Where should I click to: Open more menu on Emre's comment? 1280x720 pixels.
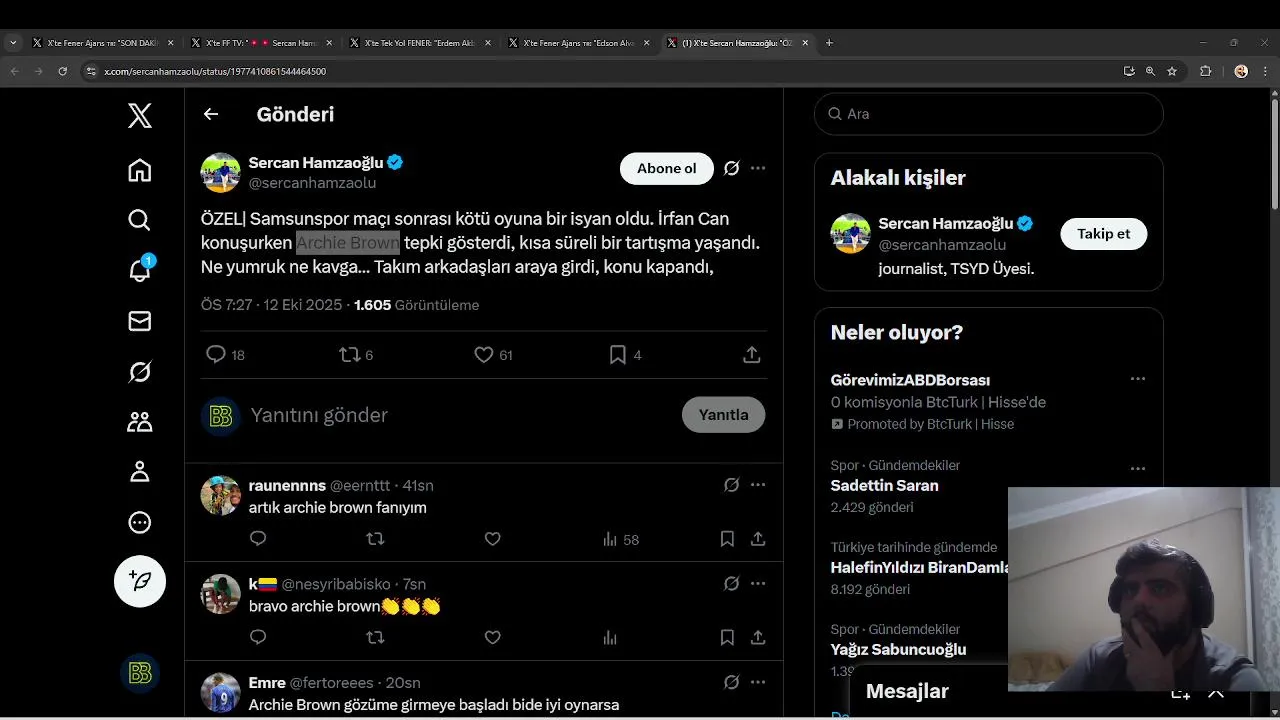coord(758,682)
